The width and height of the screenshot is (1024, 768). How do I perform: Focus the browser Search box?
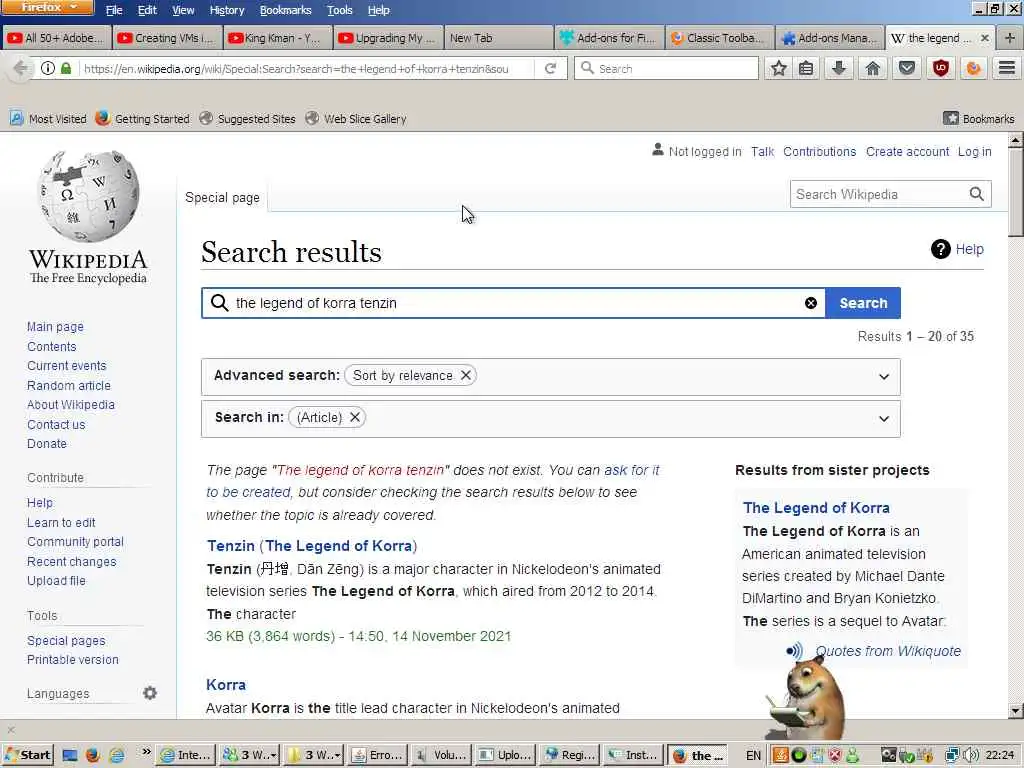(x=666, y=68)
